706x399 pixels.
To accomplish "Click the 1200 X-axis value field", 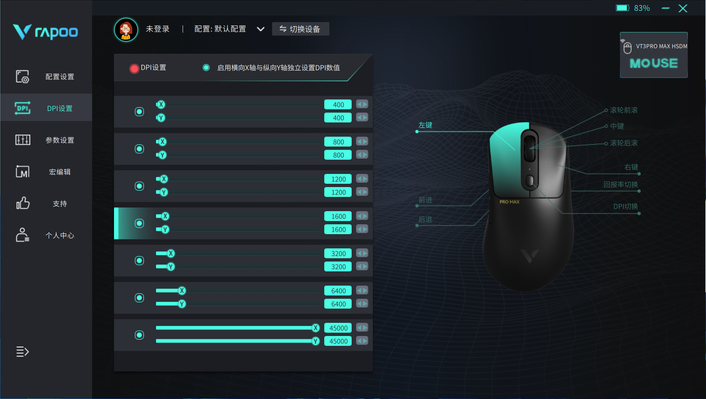I will tap(338, 179).
